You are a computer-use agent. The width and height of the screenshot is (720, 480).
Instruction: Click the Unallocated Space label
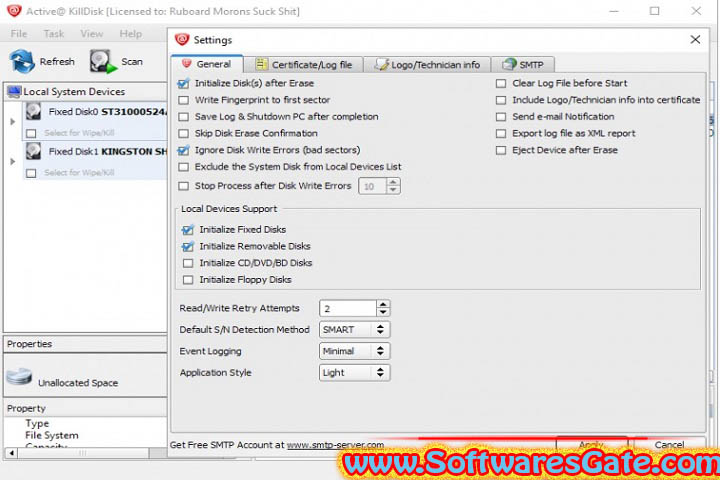(x=78, y=383)
